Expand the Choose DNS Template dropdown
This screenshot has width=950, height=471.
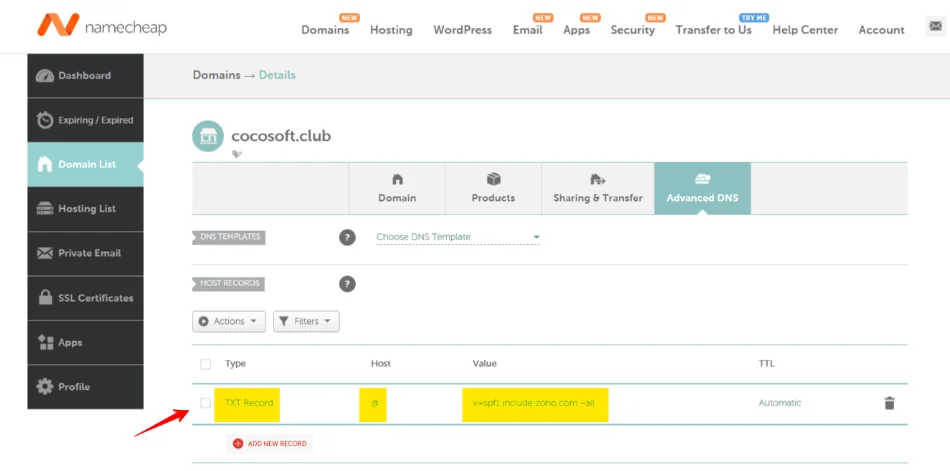[x=457, y=237]
